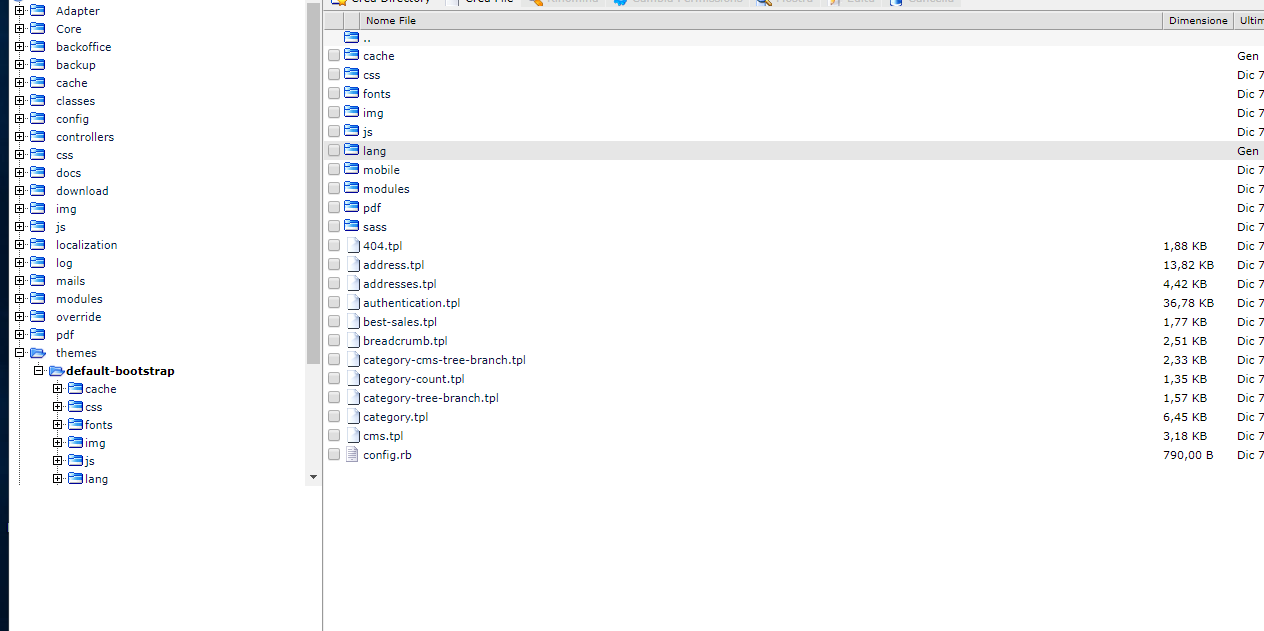The height and width of the screenshot is (631, 1264).
Task: Click the tree panel scrollbar down arrow
Action: (x=313, y=478)
